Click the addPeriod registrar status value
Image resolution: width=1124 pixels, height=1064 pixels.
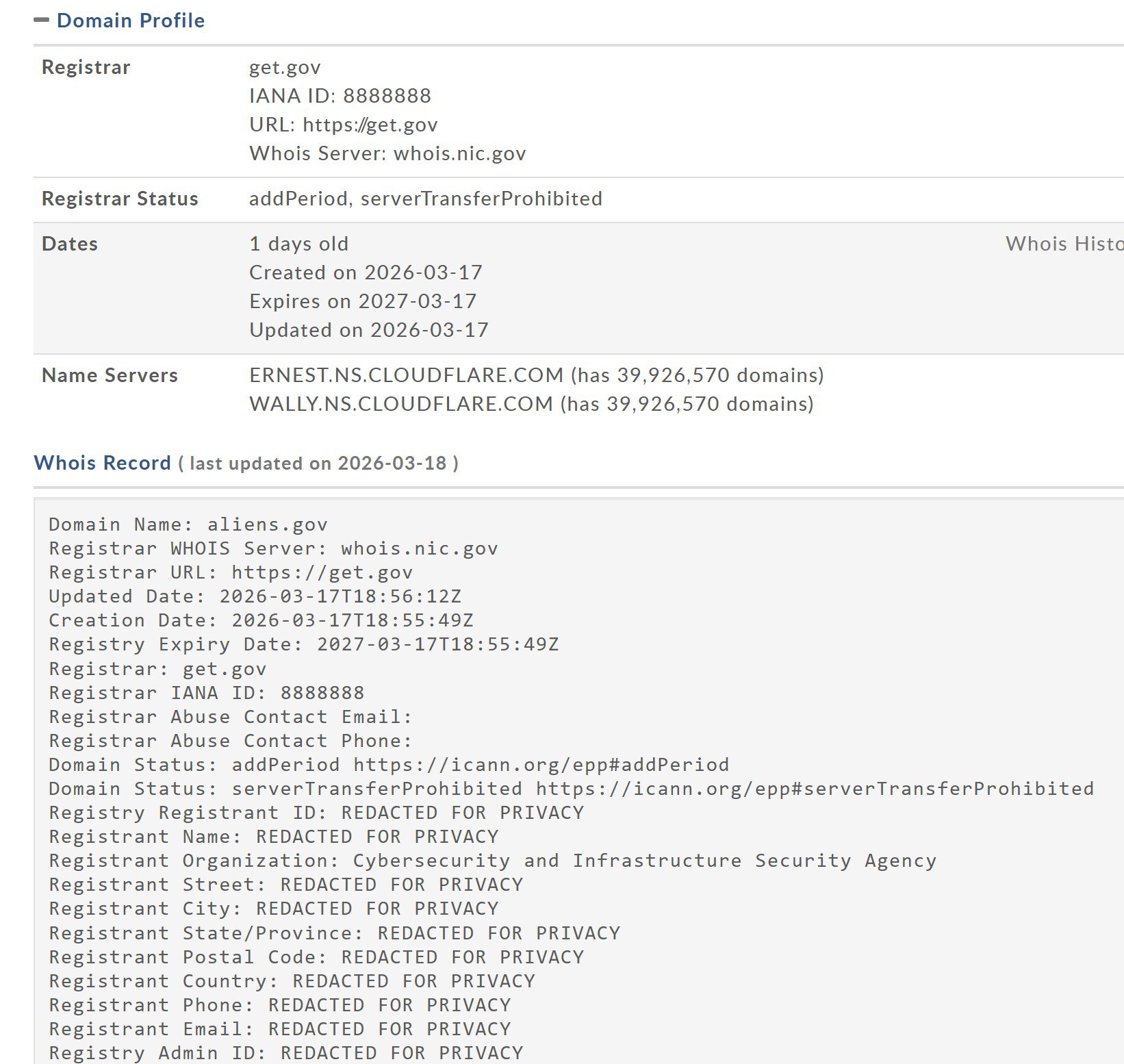(x=298, y=199)
